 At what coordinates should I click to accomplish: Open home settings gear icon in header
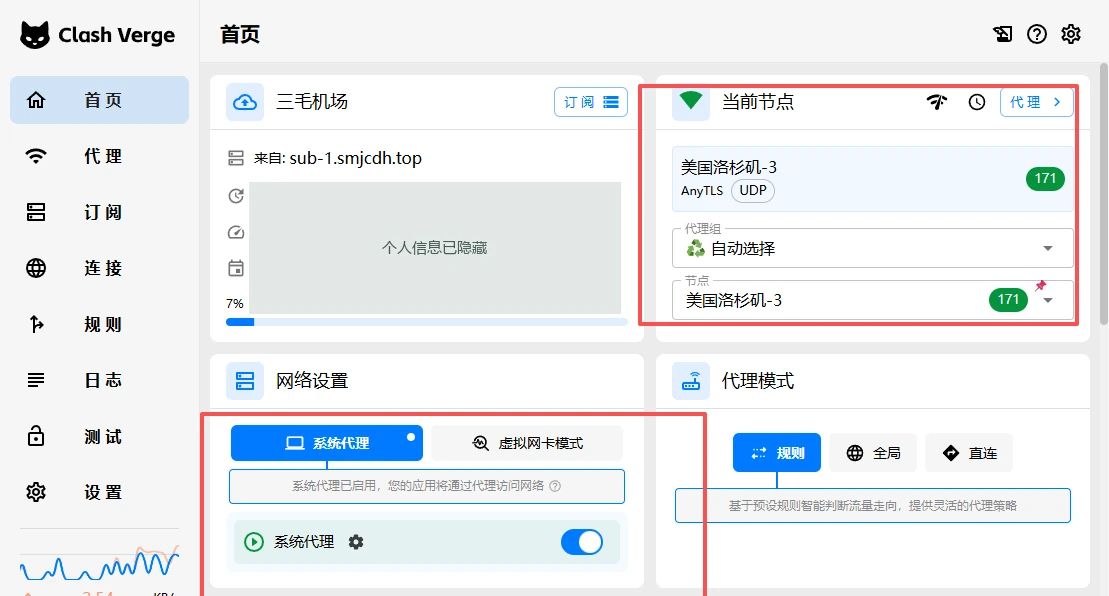(1071, 34)
